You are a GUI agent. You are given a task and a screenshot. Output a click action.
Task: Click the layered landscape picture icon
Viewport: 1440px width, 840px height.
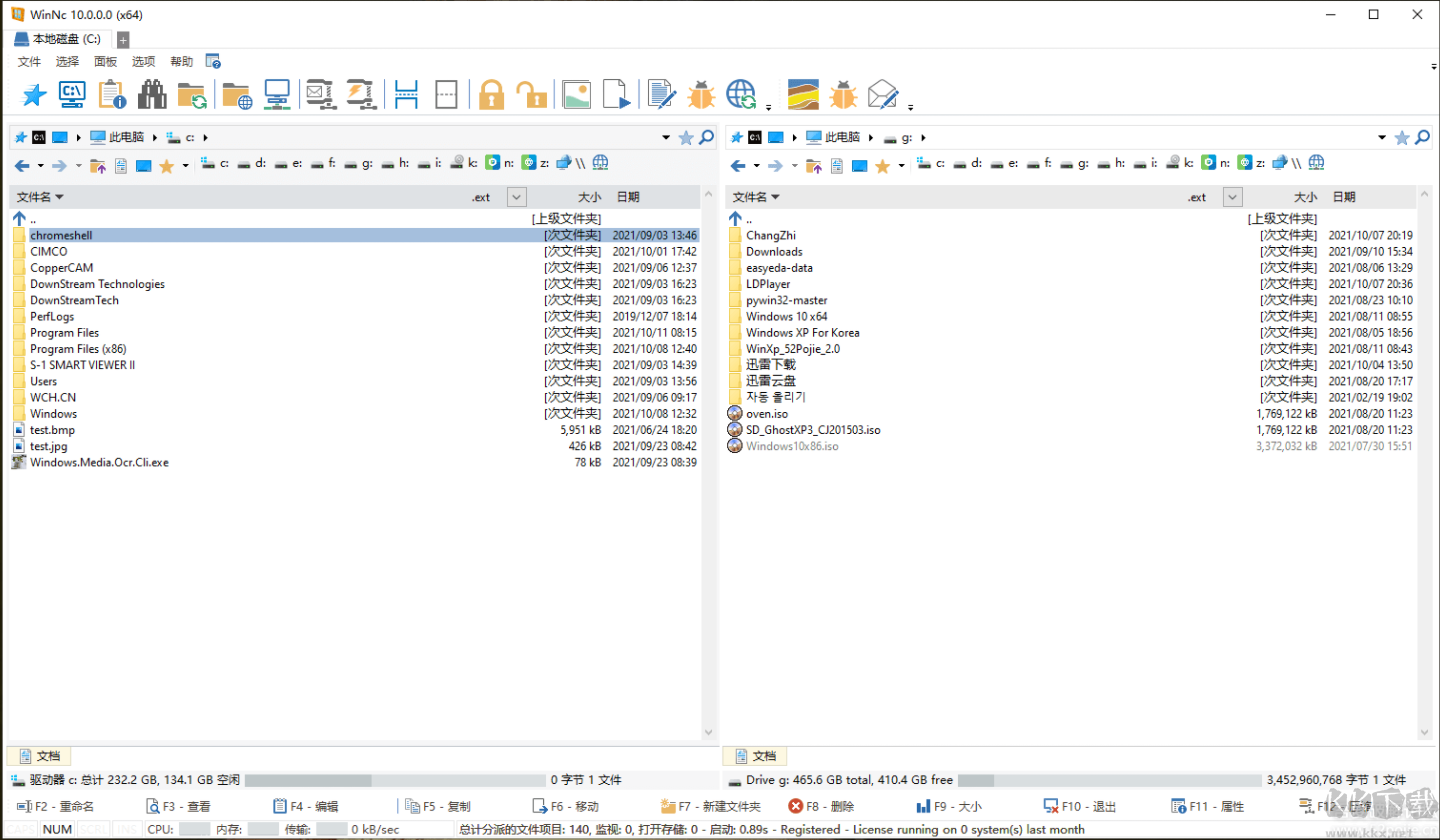click(804, 95)
